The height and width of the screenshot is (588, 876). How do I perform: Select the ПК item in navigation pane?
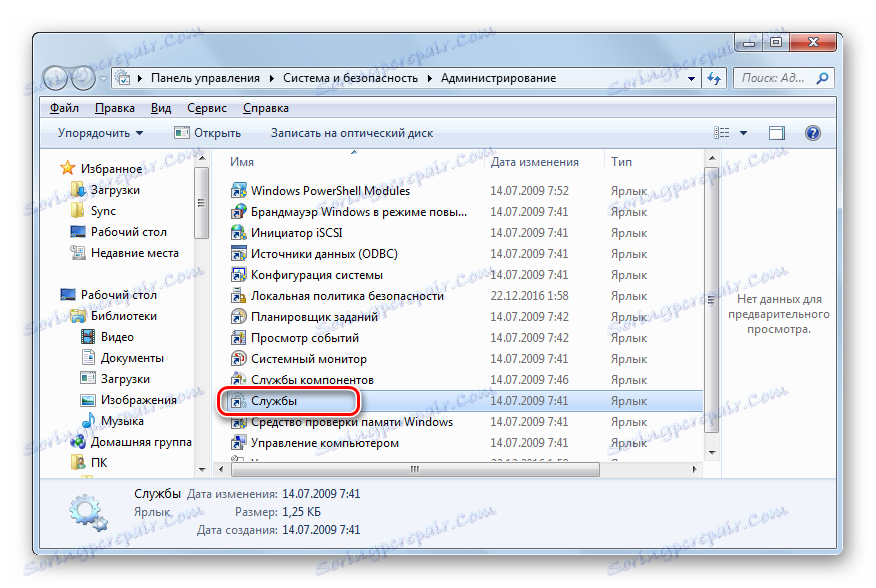click(99, 463)
